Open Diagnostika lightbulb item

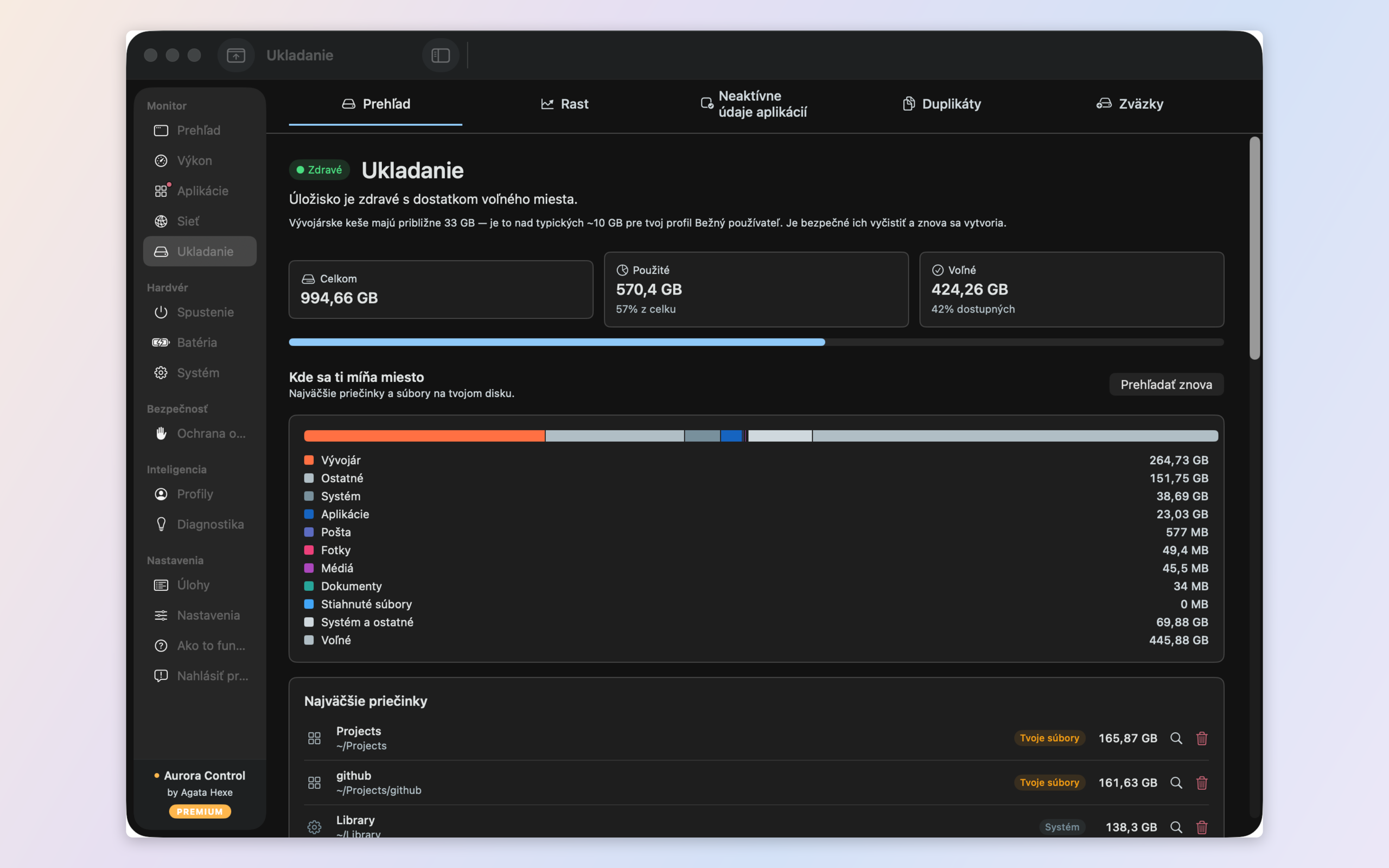pyautogui.click(x=200, y=524)
